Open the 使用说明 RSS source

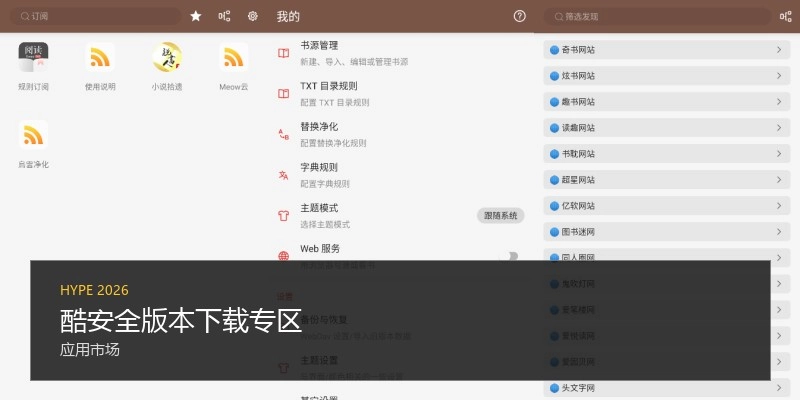(x=100, y=67)
